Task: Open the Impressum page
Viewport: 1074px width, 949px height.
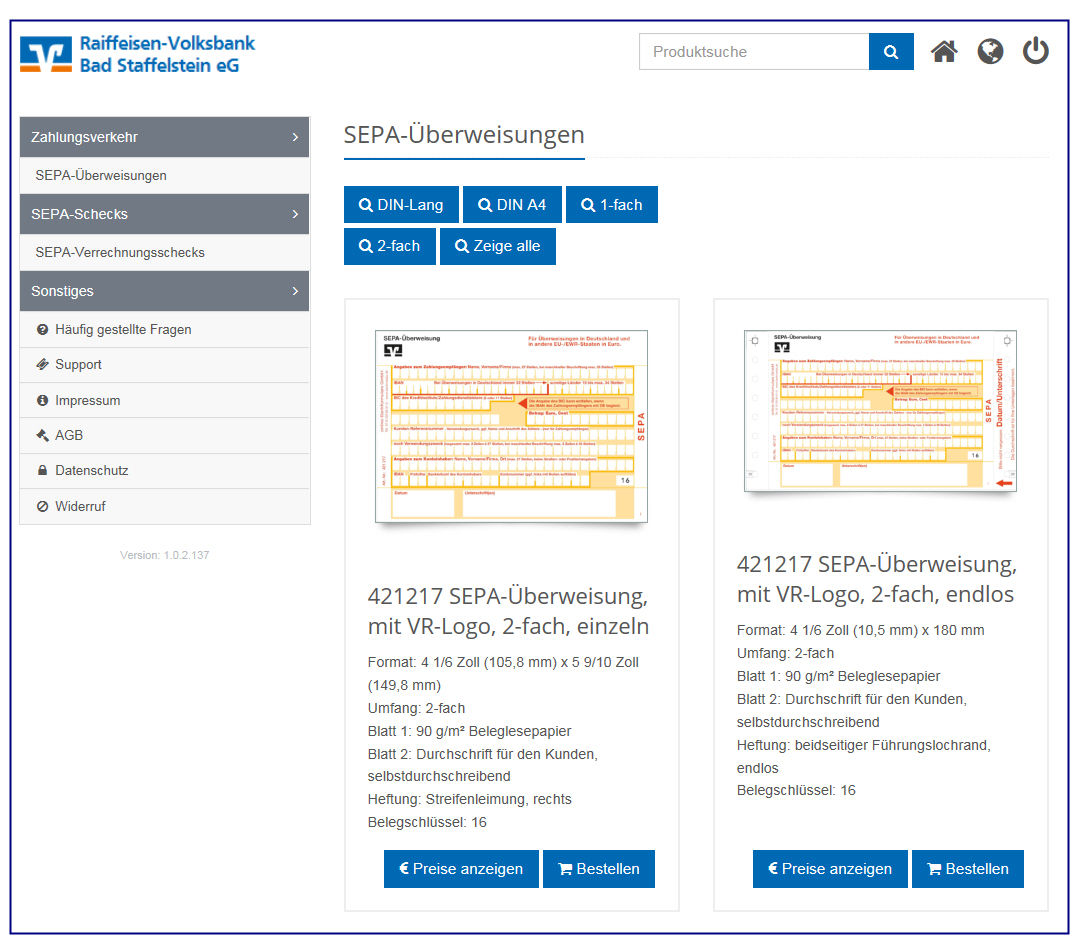Action: coord(164,401)
